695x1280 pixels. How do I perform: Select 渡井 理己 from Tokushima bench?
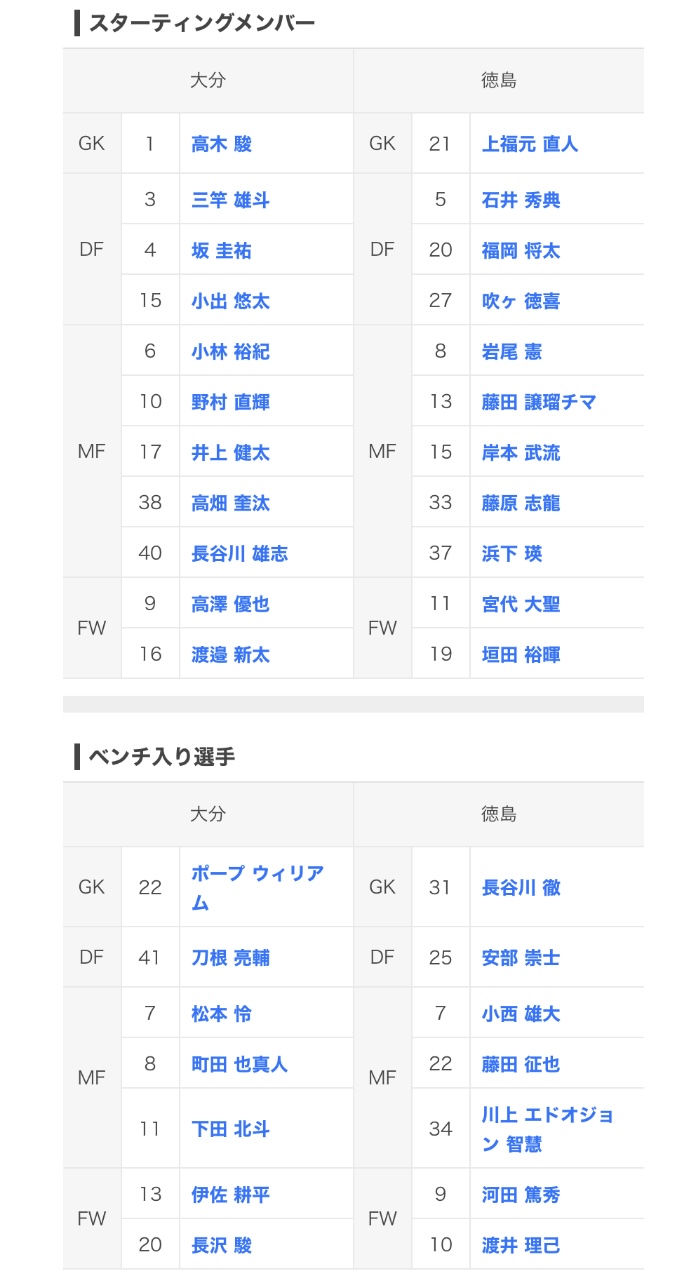click(x=521, y=1245)
